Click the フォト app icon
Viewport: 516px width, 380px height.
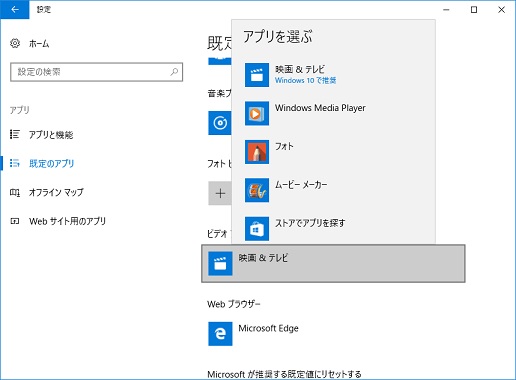(x=257, y=152)
